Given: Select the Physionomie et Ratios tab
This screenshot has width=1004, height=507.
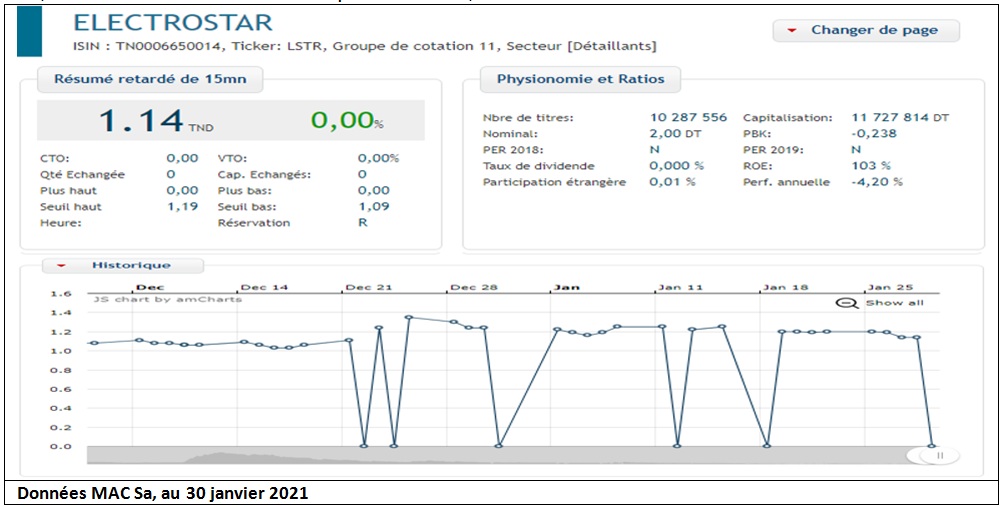Looking at the screenshot, I should 581,79.
